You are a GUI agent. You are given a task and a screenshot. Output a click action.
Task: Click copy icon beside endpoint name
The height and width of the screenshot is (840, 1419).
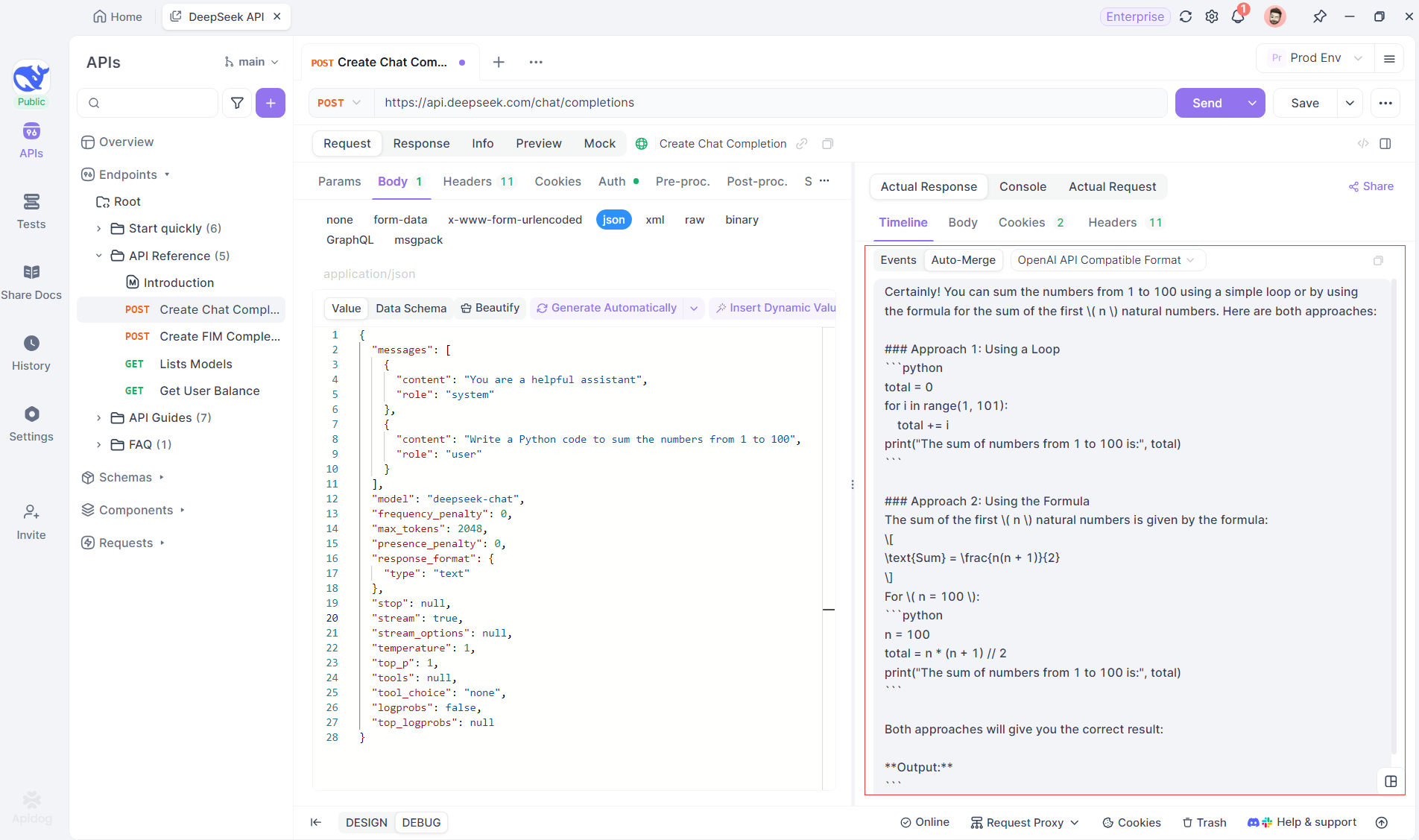[827, 144]
